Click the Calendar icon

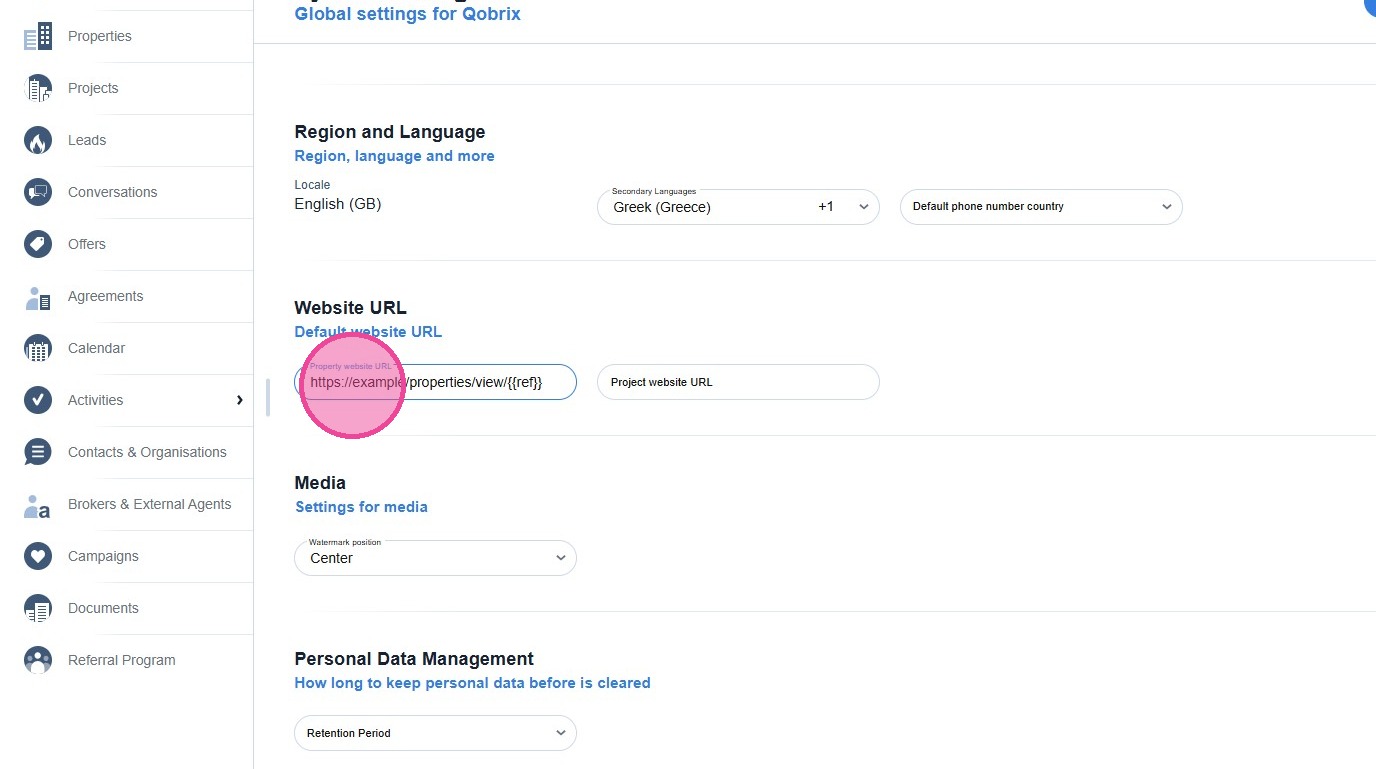[38, 349]
